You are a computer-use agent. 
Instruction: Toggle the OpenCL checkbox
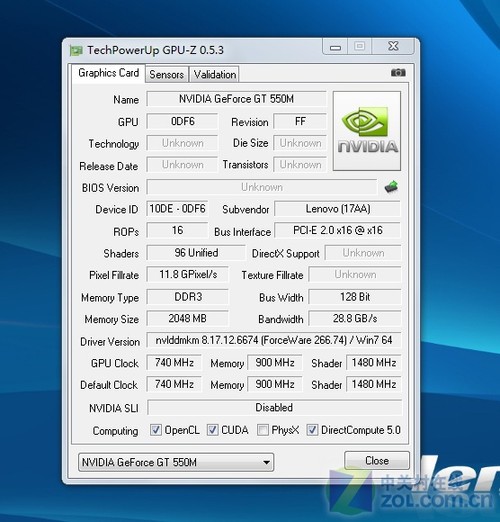tap(156, 430)
